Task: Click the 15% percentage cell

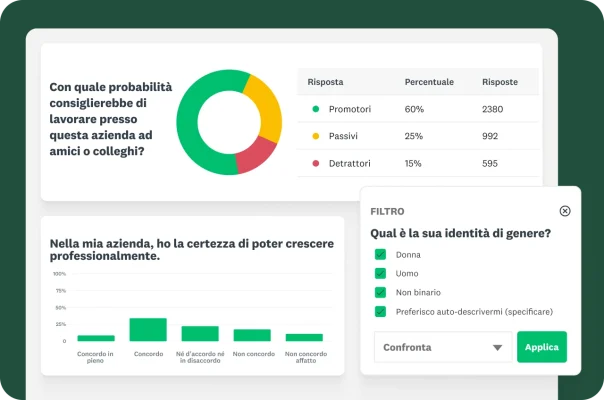Action: tap(413, 163)
